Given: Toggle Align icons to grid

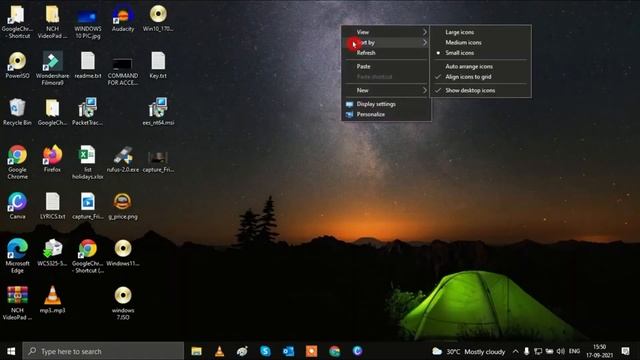Looking at the screenshot, I should click(x=480, y=77).
